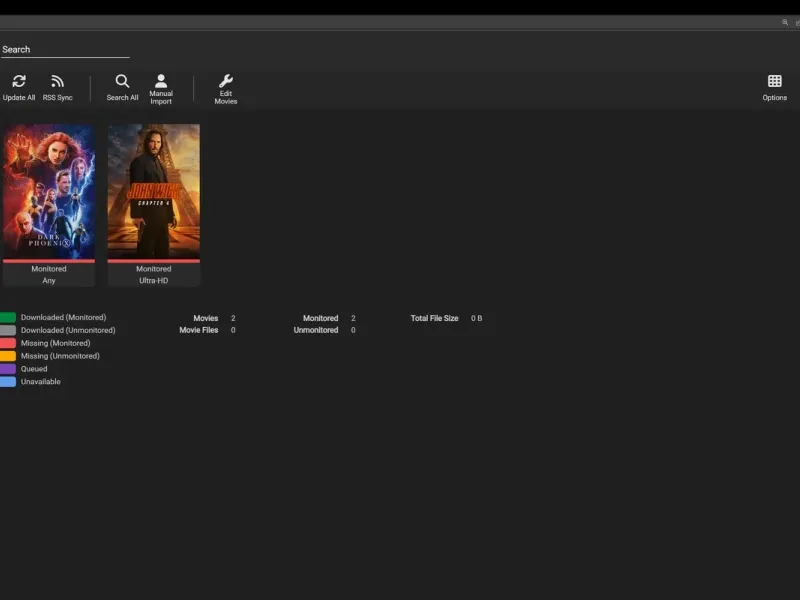Click the zoom icon in top bar
This screenshot has height=600, width=800.
(x=785, y=22)
